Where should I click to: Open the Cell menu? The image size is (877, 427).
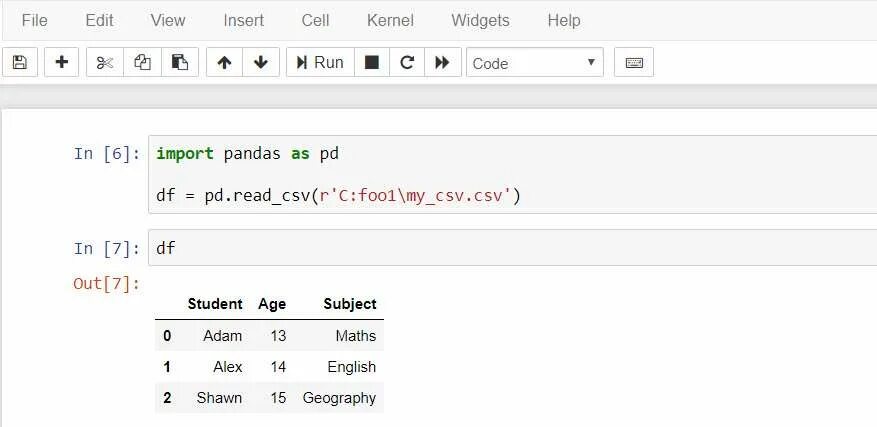tap(315, 20)
